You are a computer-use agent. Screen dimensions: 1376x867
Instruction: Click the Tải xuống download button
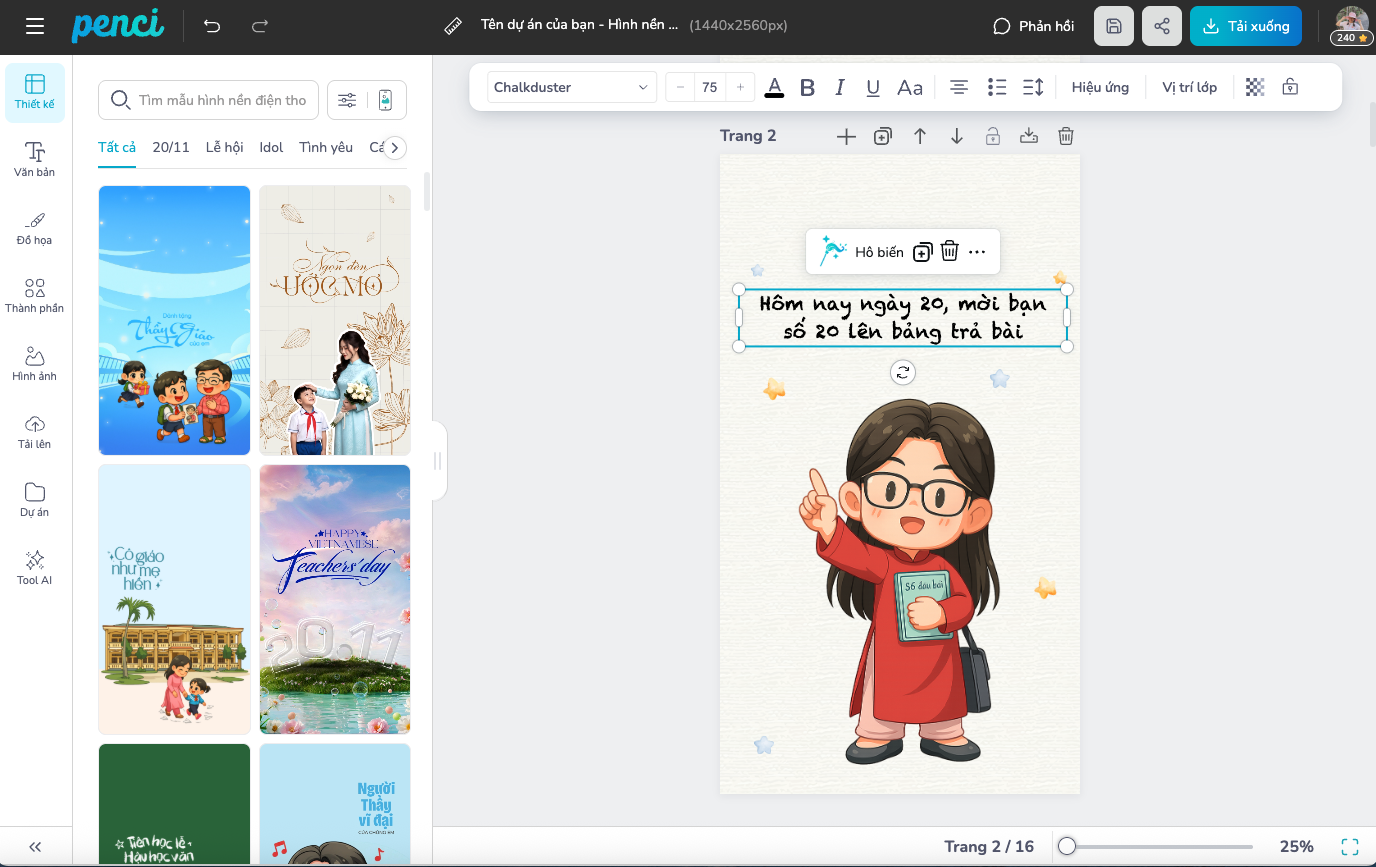click(x=1245, y=27)
